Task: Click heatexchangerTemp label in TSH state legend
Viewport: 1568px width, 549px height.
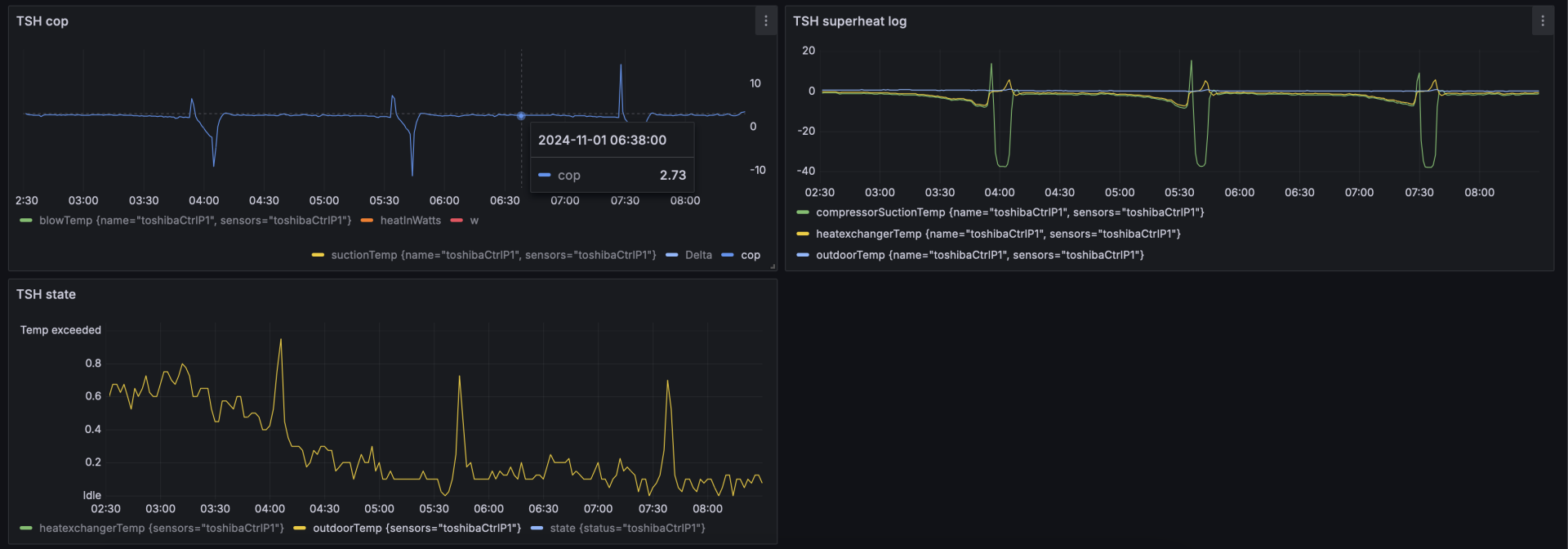Action: [161, 529]
